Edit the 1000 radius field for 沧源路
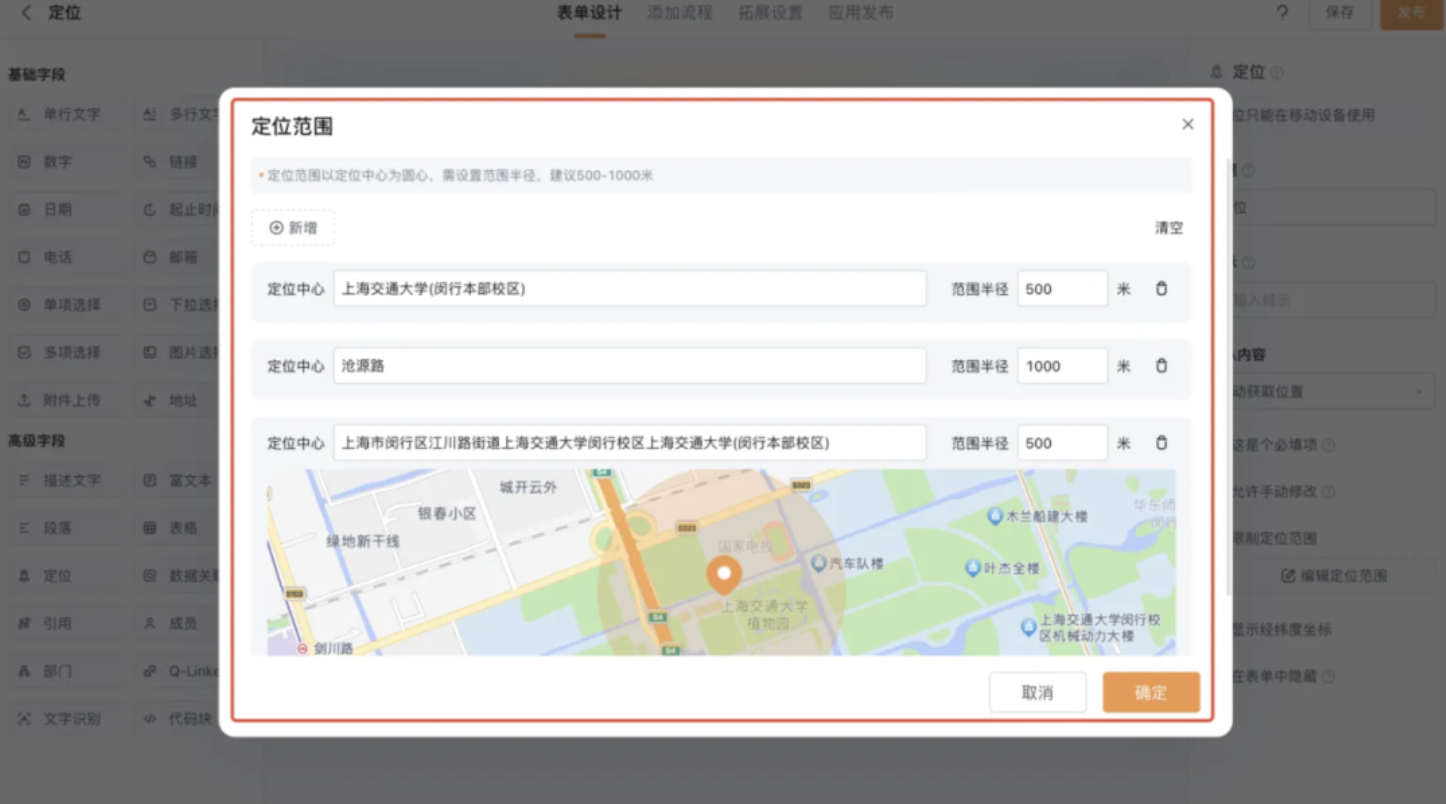1446x804 pixels. 1062,366
